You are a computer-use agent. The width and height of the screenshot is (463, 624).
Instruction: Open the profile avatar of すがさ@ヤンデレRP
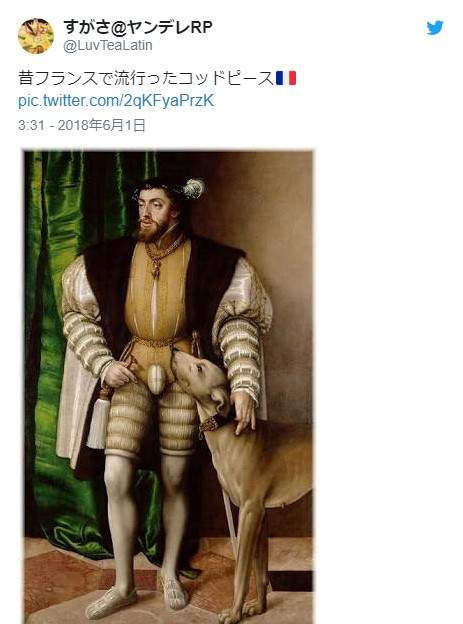click(36, 36)
